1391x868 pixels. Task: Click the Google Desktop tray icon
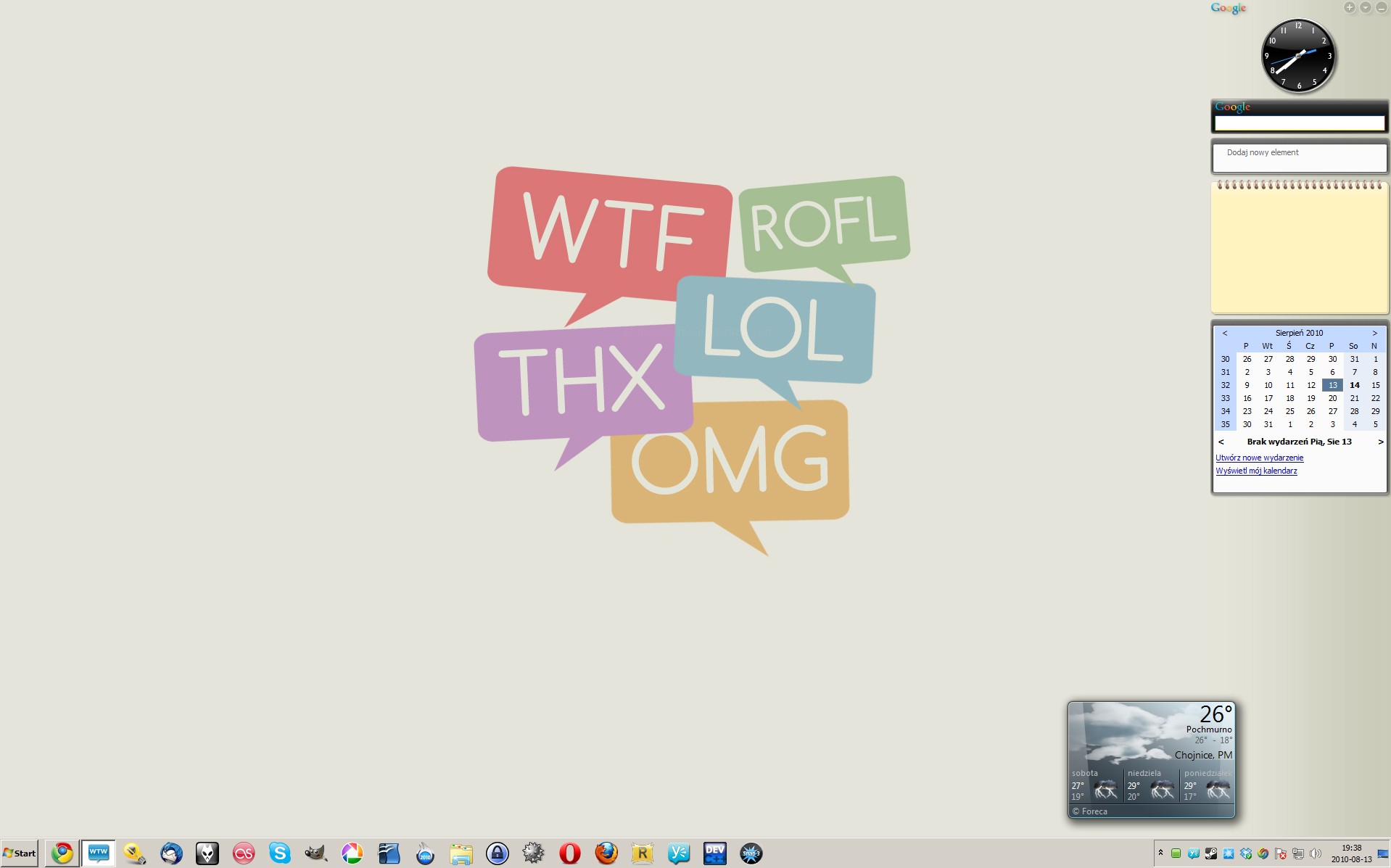(x=1263, y=853)
